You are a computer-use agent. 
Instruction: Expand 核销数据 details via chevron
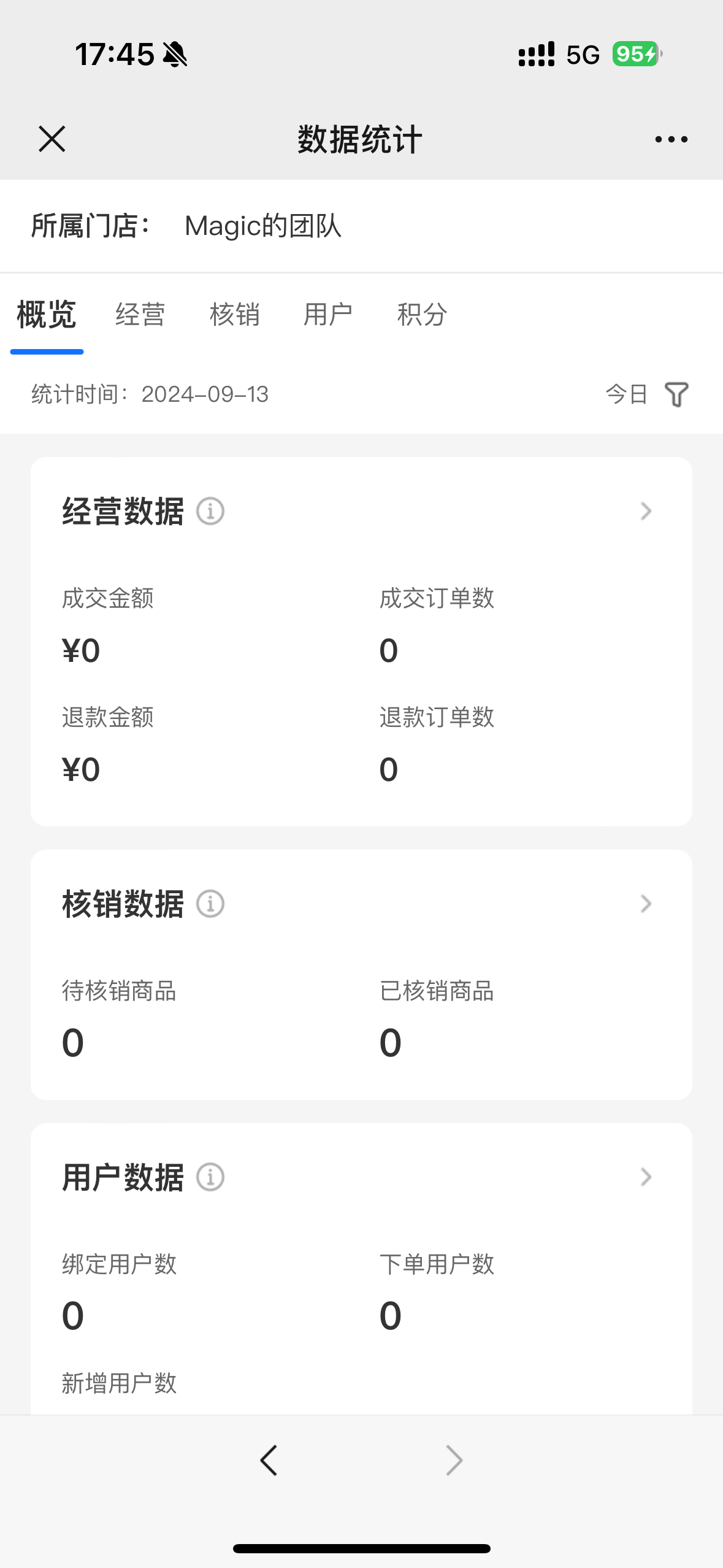646,904
